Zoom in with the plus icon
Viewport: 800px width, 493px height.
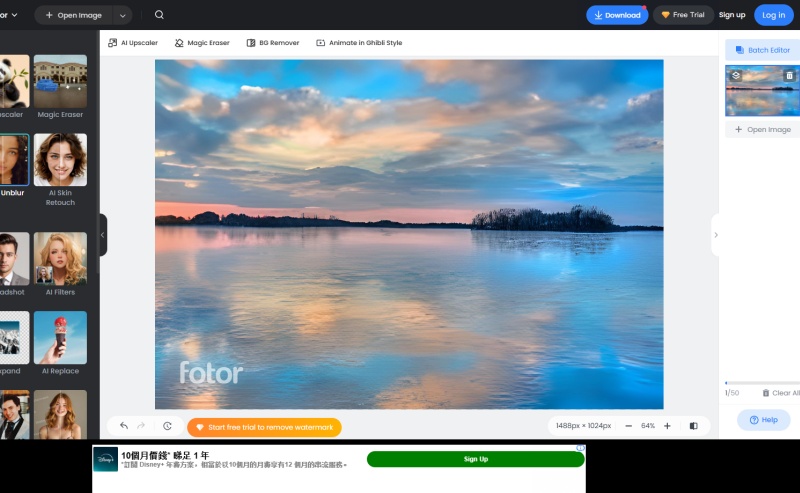click(667, 426)
